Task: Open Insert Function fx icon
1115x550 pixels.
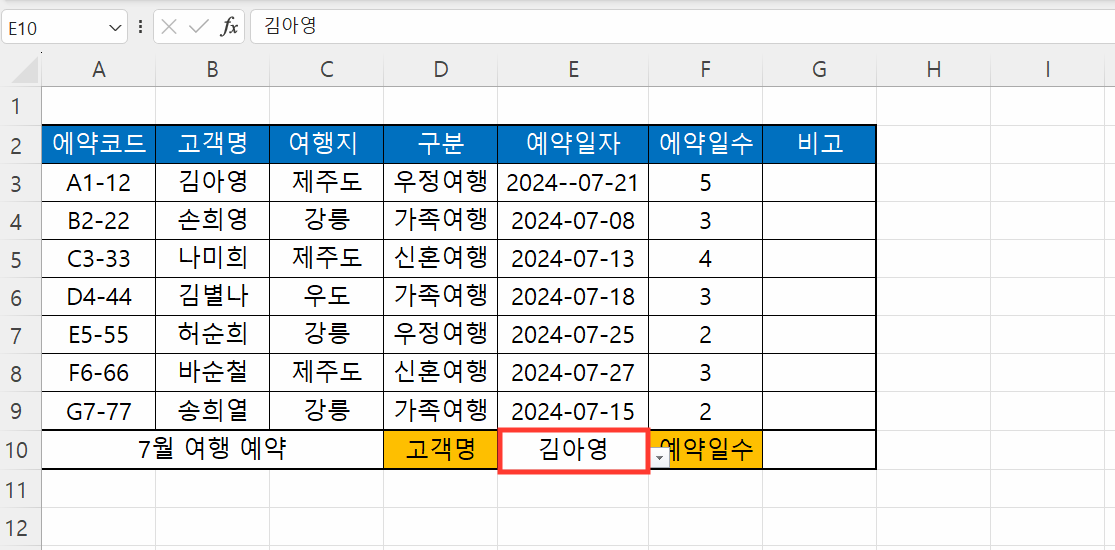Action: coord(229,28)
